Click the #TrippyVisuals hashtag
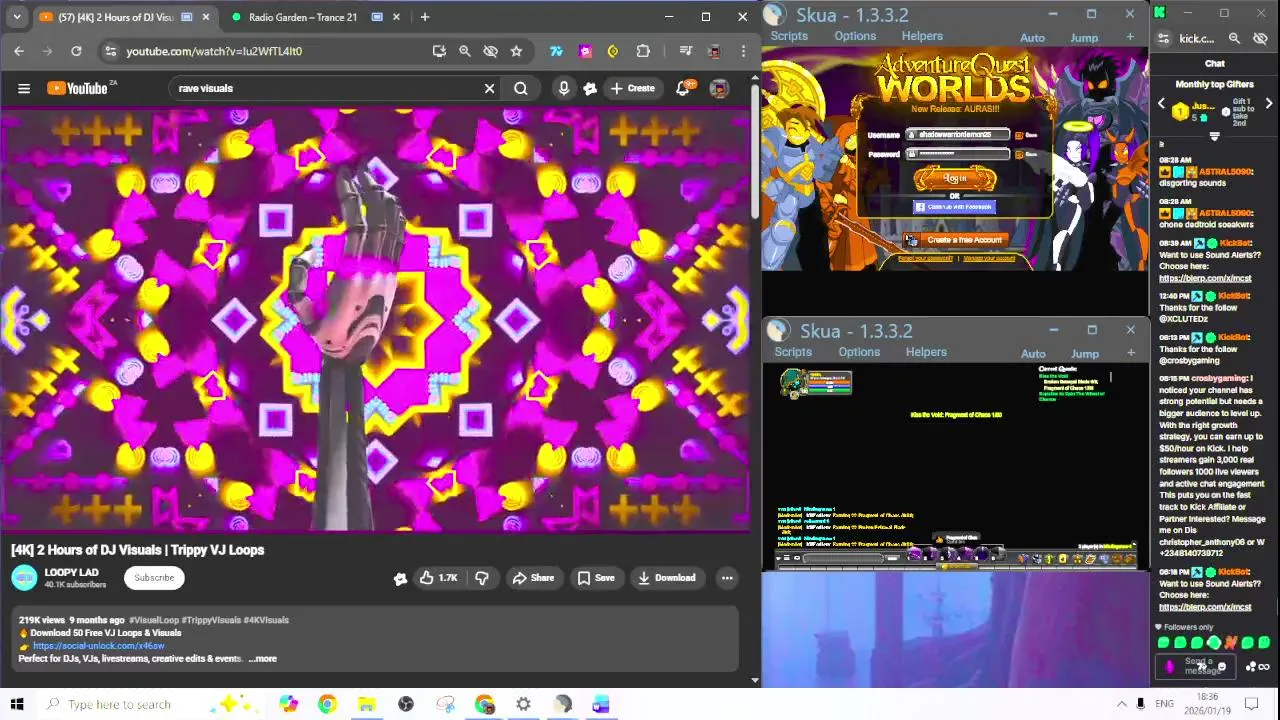 [x=212, y=620]
